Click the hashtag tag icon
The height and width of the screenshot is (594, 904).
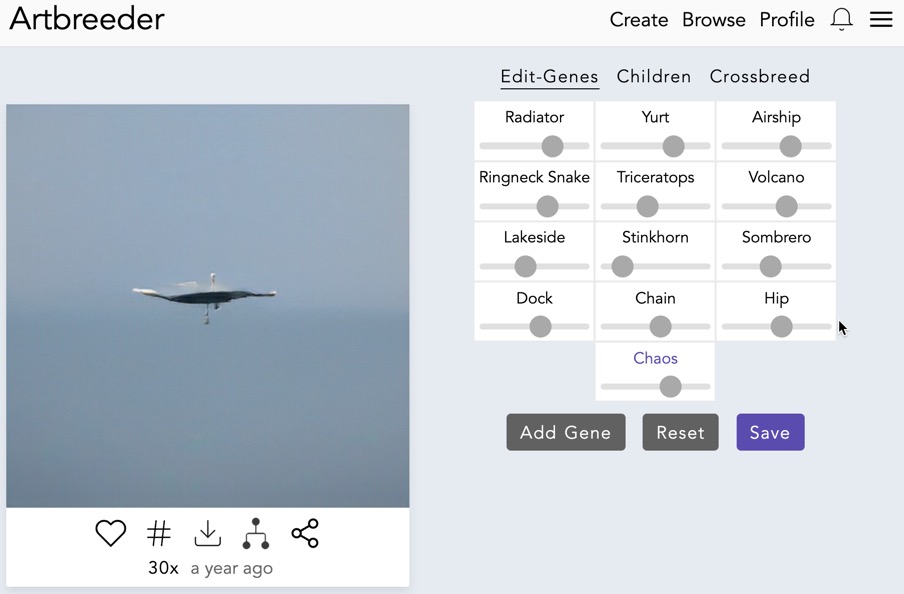pos(159,533)
